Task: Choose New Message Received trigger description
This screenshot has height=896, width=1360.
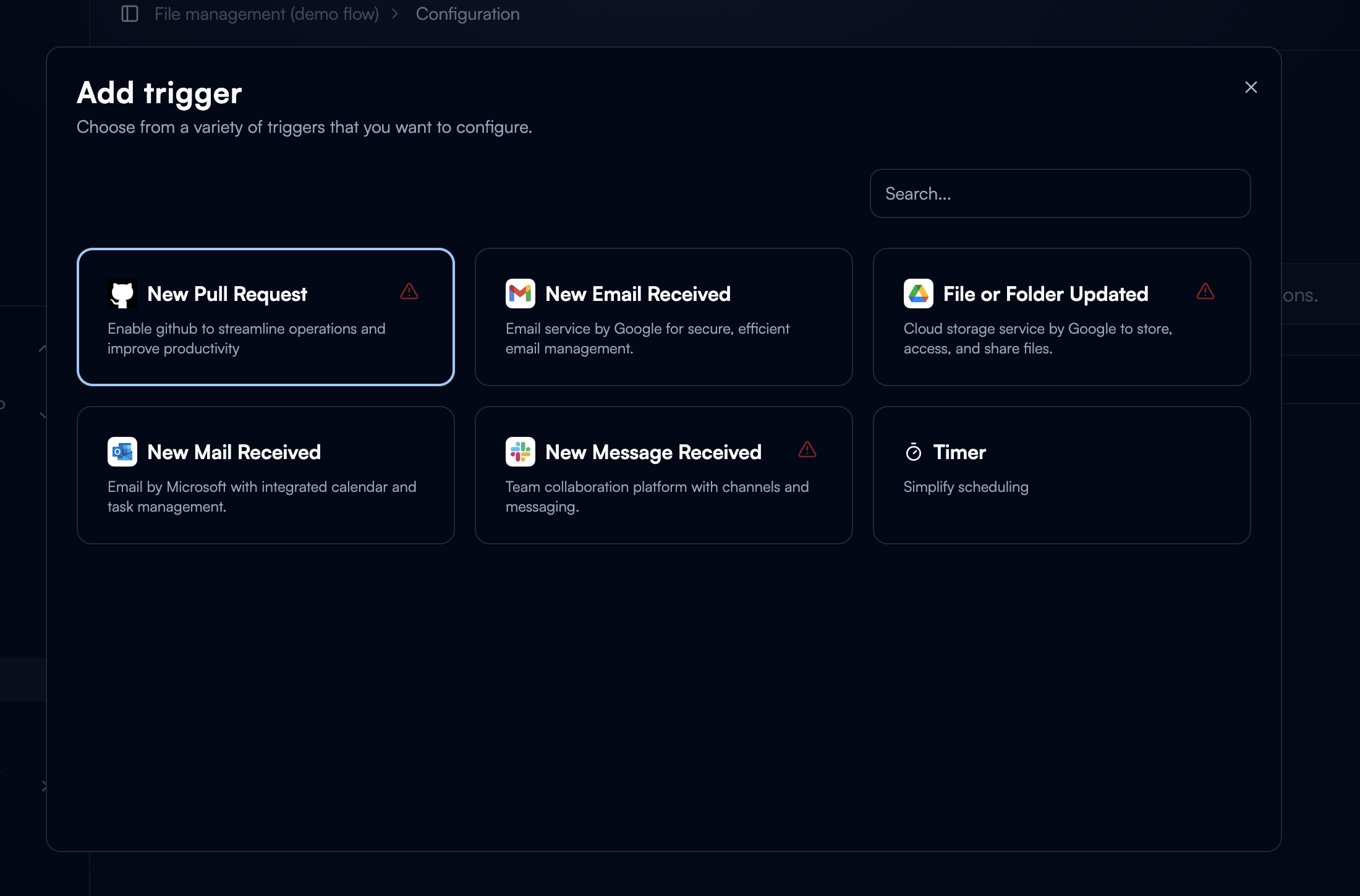Action: point(657,496)
